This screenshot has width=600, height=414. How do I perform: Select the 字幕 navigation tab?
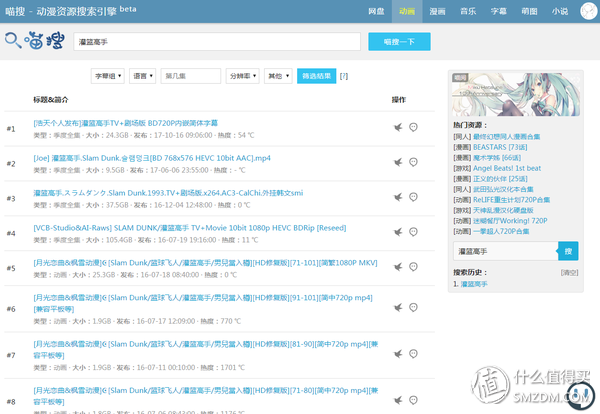[x=498, y=10]
